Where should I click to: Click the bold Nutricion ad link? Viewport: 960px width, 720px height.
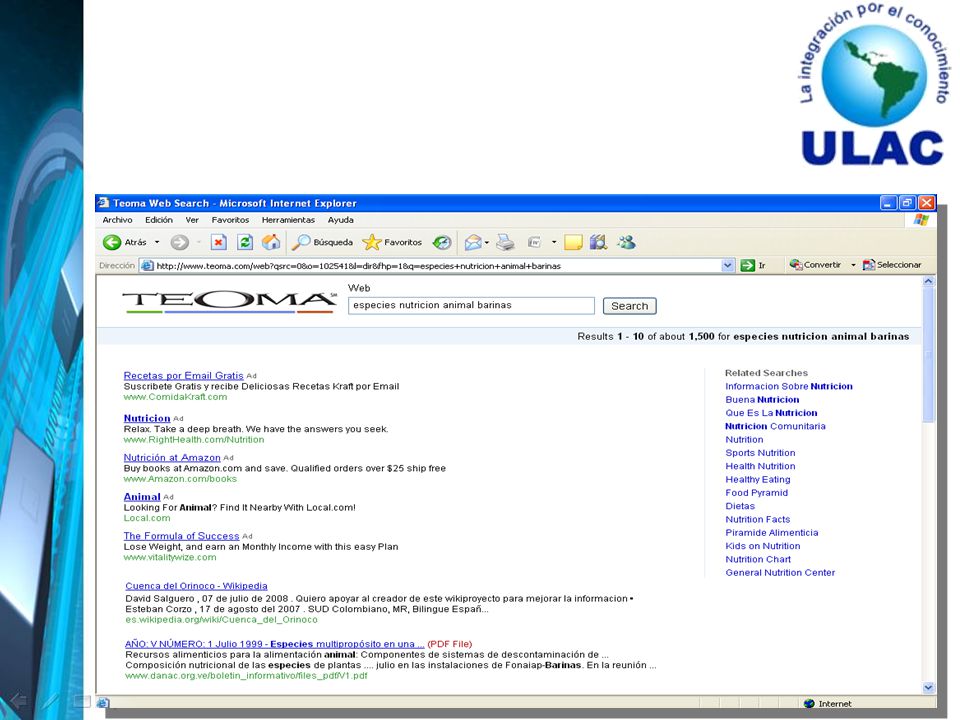click(x=147, y=418)
